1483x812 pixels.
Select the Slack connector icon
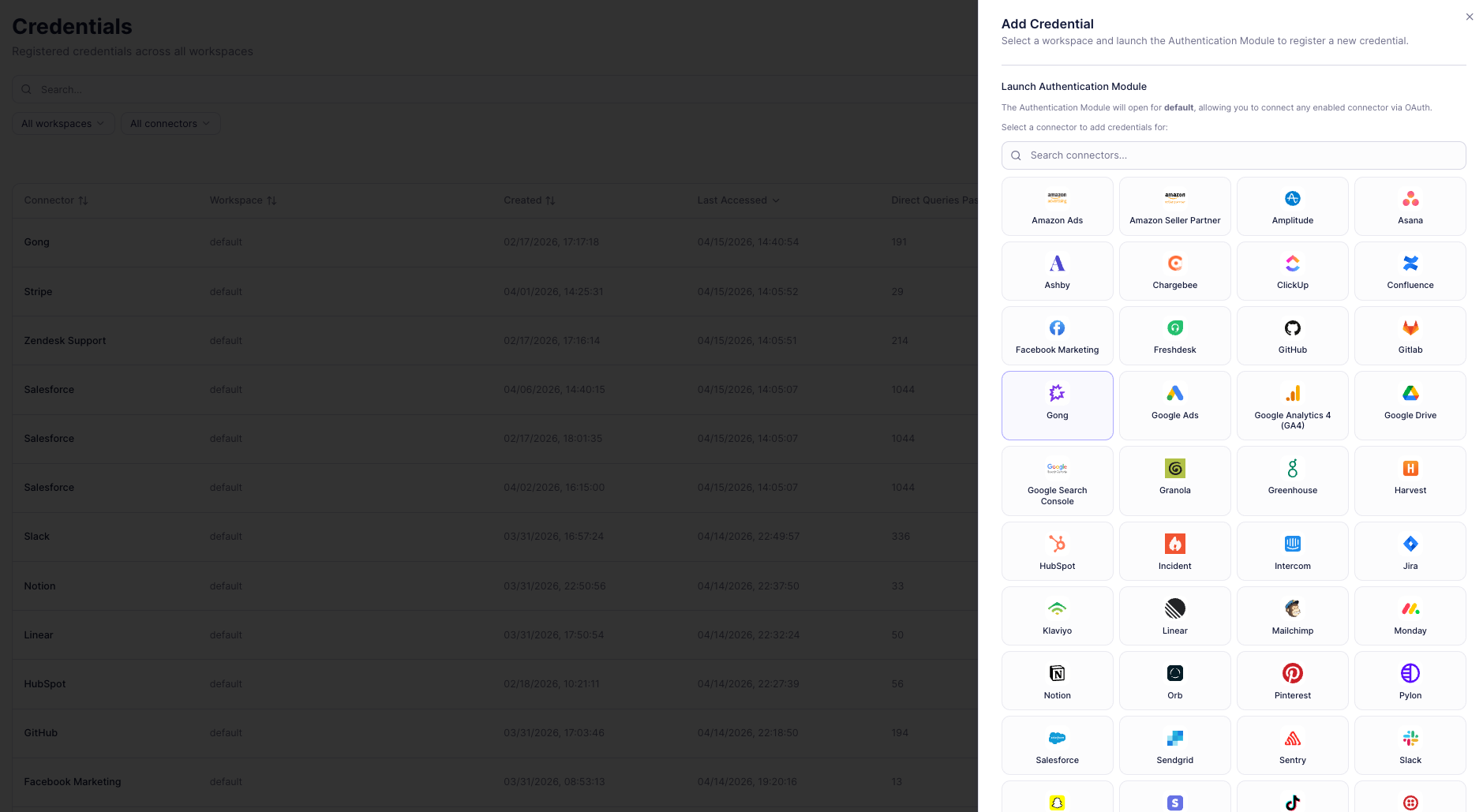coord(1410,738)
